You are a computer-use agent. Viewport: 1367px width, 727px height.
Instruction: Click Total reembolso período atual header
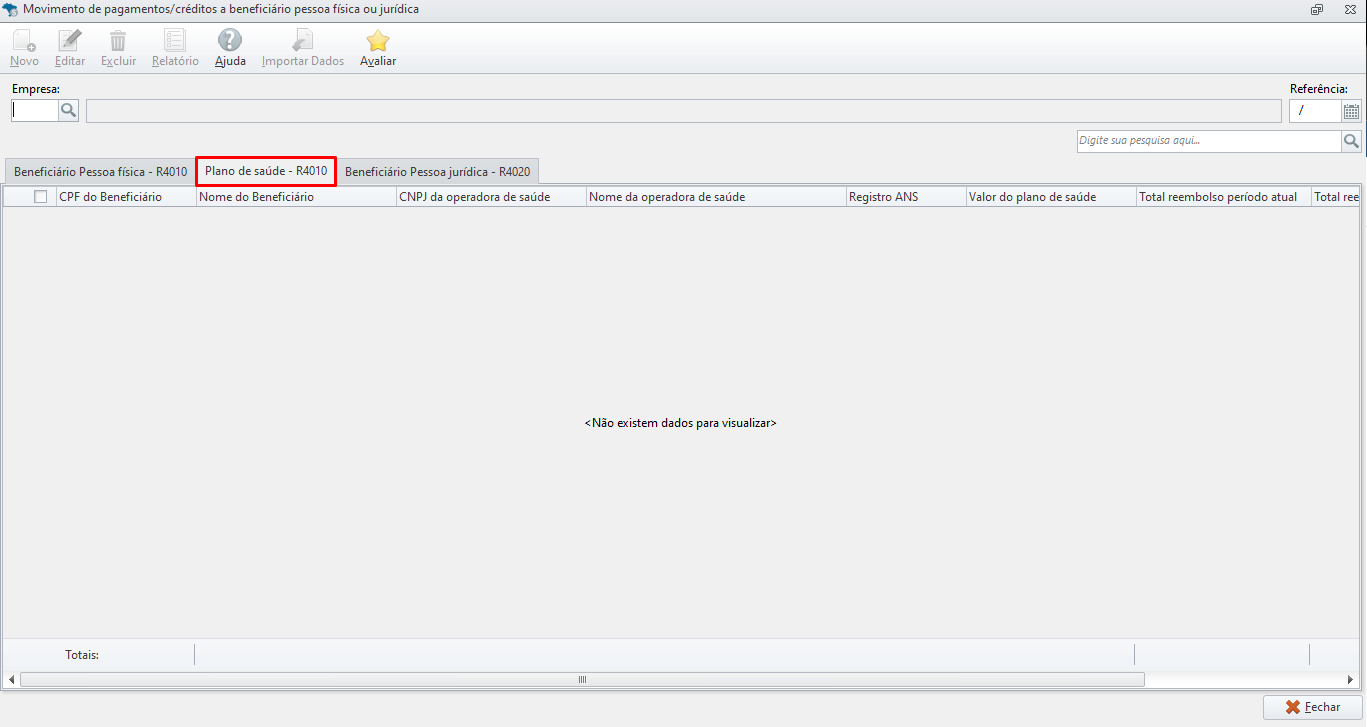pos(1223,197)
